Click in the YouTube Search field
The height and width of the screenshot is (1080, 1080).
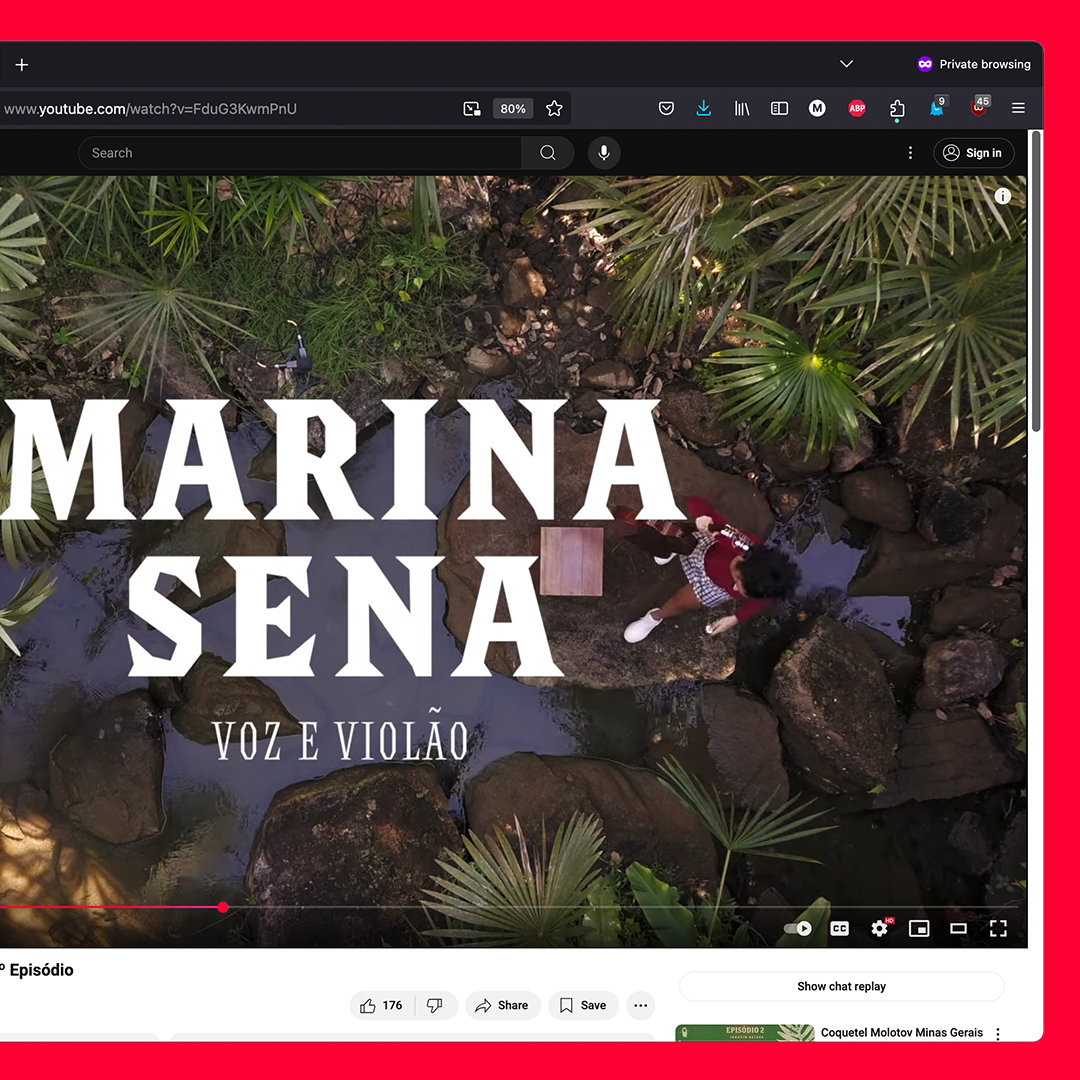point(300,153)
